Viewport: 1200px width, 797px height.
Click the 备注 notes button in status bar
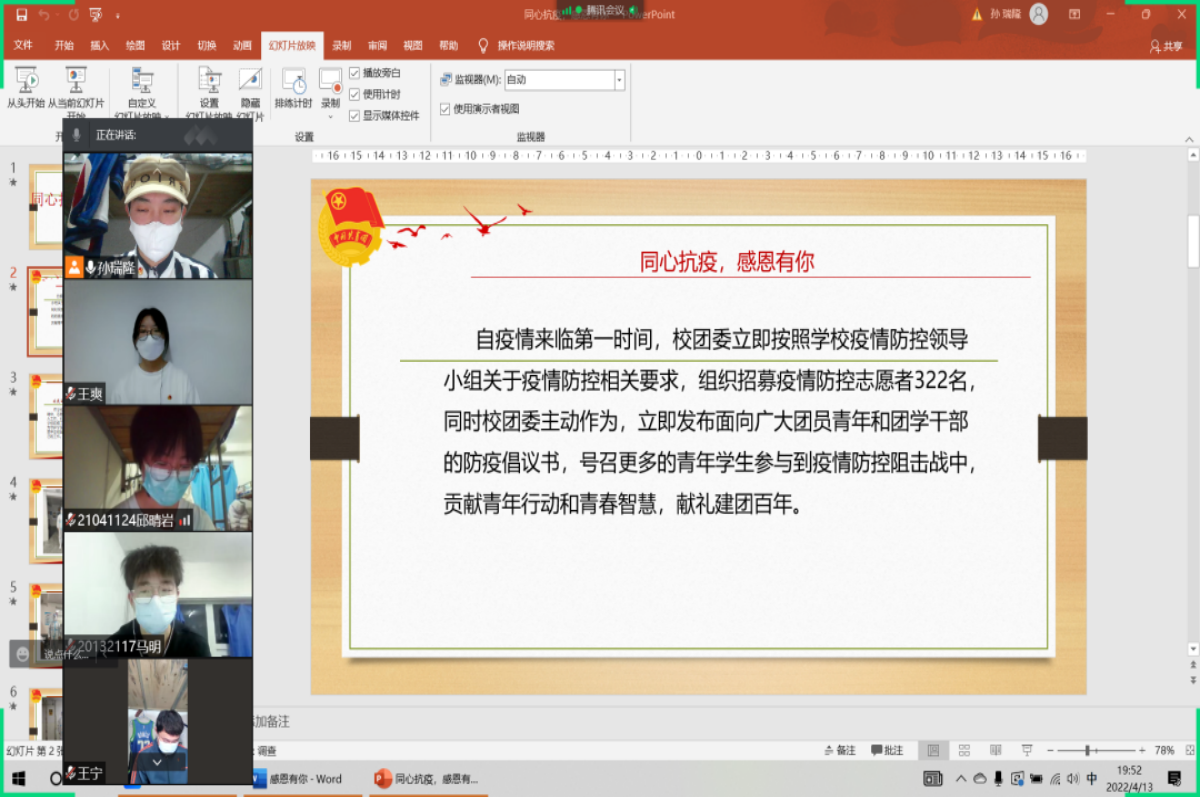pyautogui.click(x=840, y=750)
